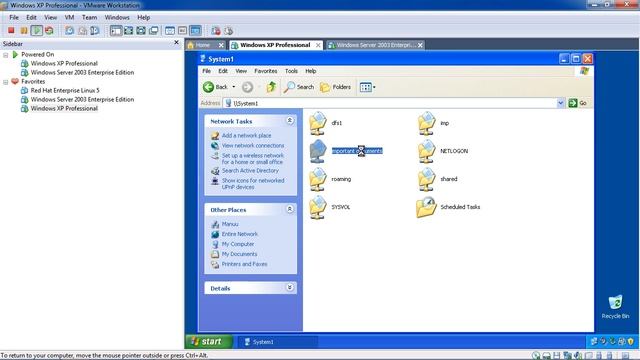Toggle the Folders pane button
This screenshot has width=640, height=360.
coord(336,87)
